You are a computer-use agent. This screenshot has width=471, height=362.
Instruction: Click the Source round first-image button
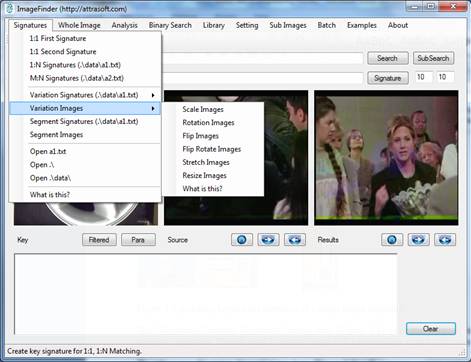[x=242, y=239]
